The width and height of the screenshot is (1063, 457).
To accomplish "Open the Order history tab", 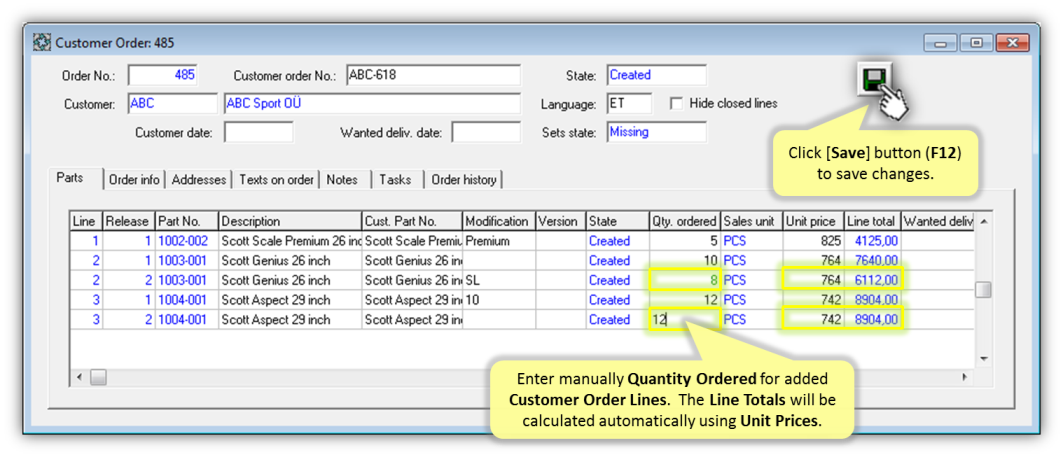I will tap(464, 180).
